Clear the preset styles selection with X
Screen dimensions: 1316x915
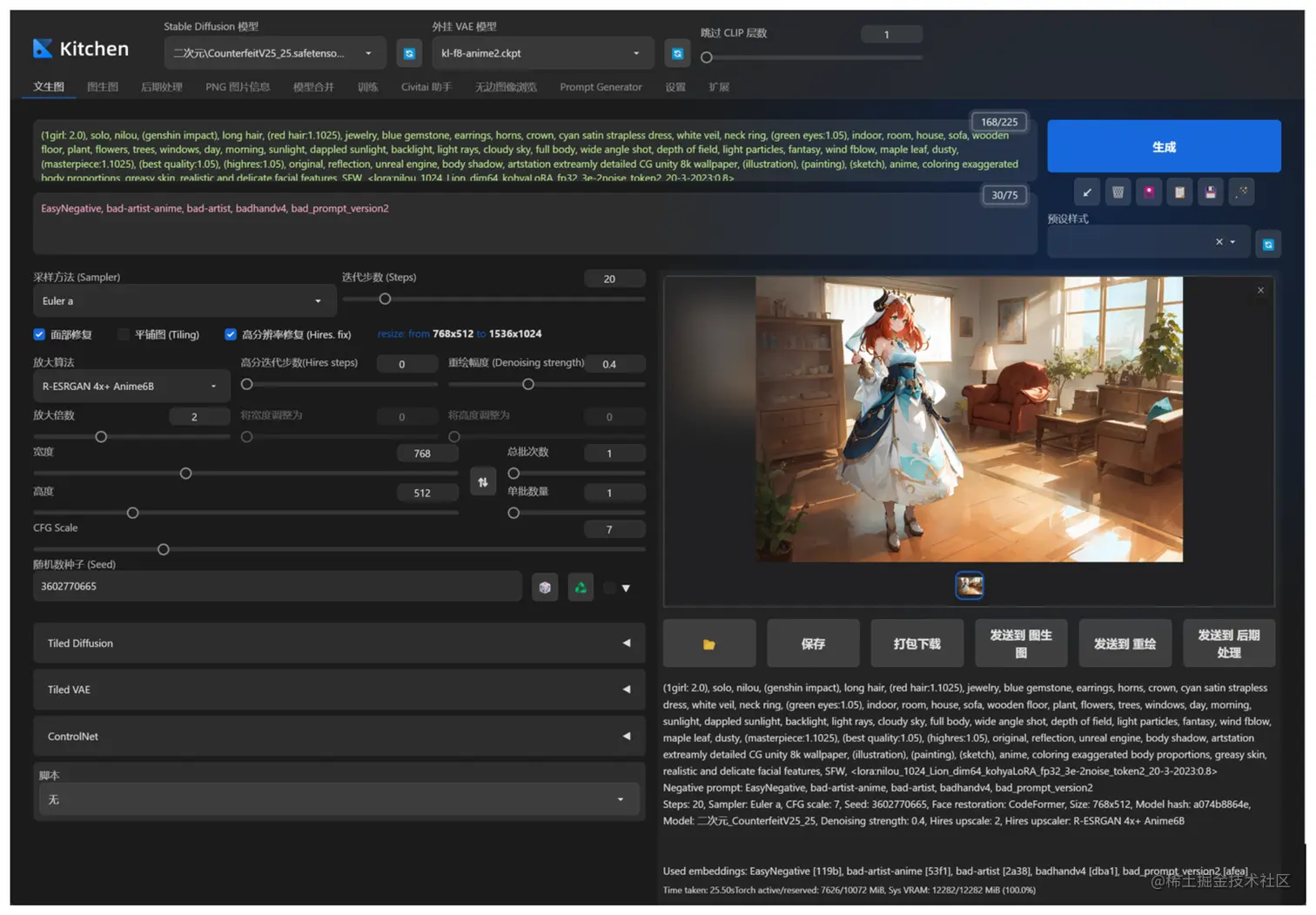click(x=1219, y=242)
